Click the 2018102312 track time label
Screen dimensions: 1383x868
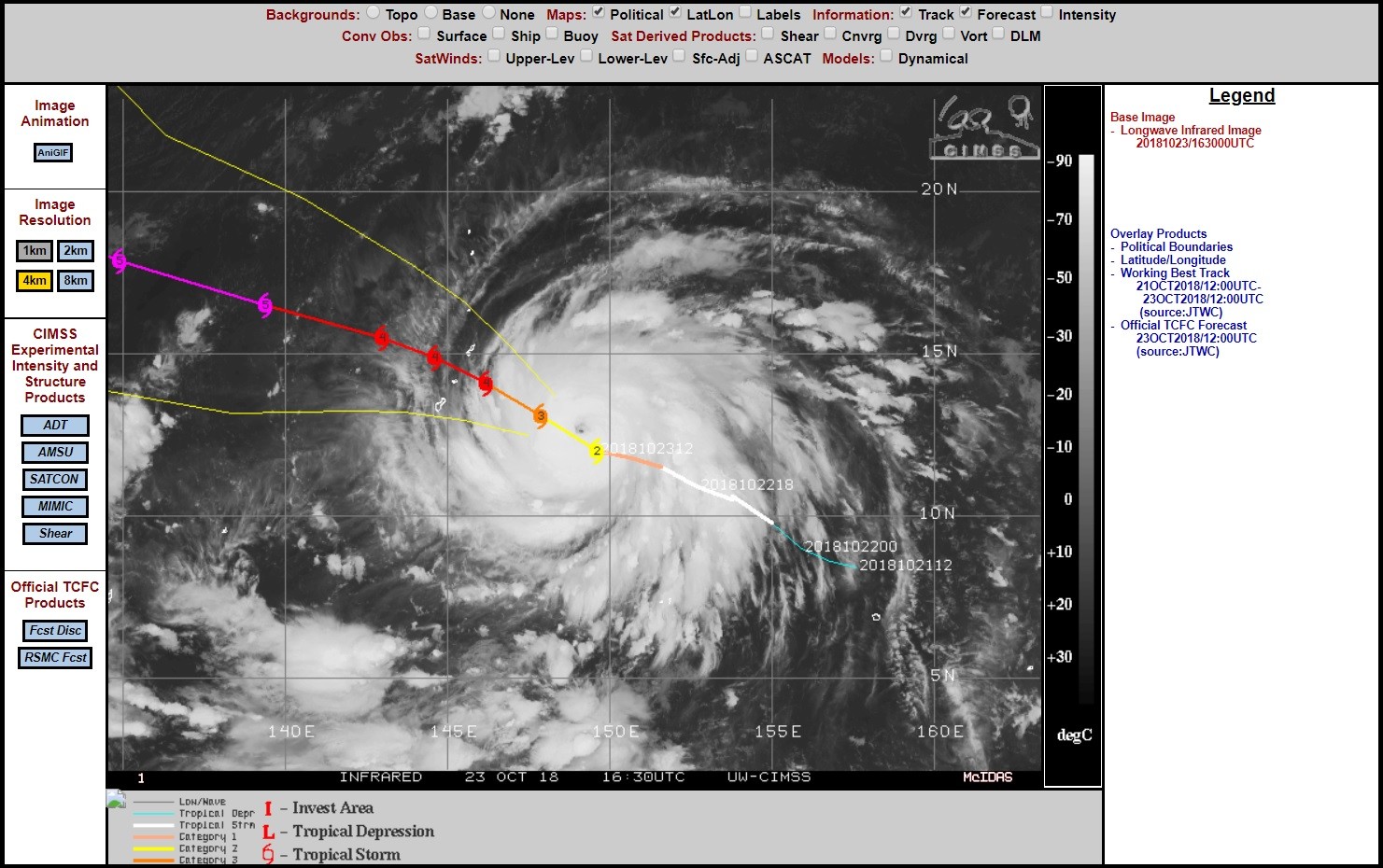tap(646, 449)
